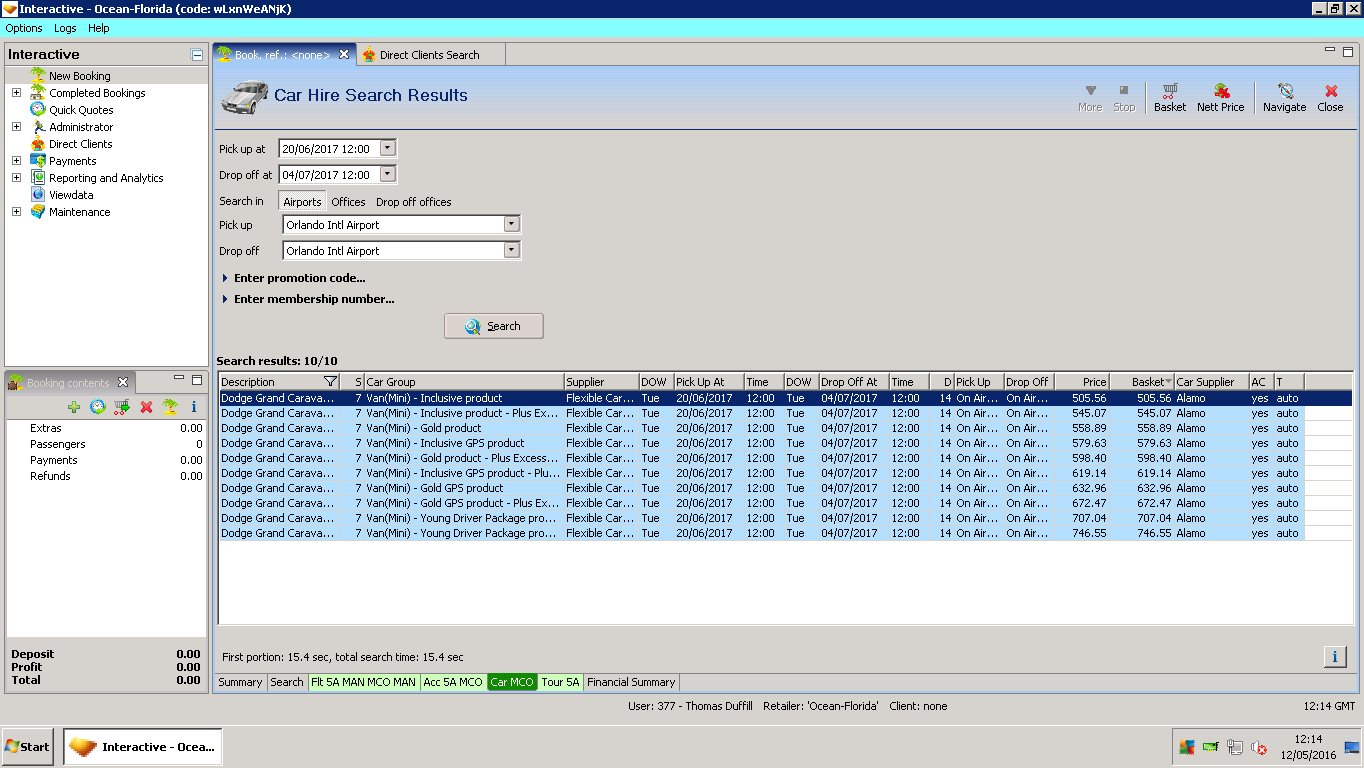The width and height of the screenshot is (1364, 768).
Task: Switch Search in option to Offices
Action: 348,202
